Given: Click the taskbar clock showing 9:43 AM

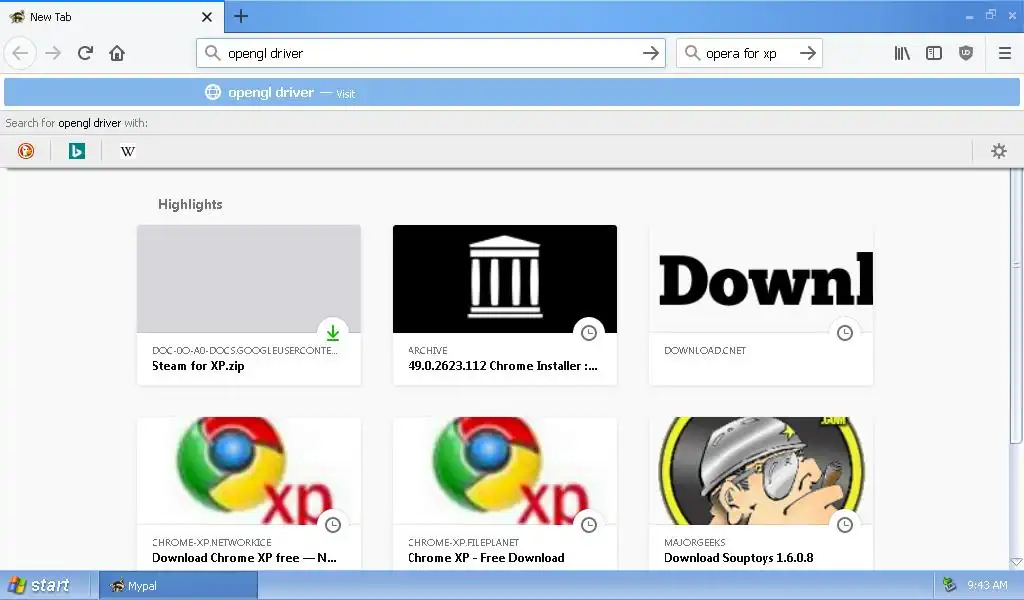Looking at the screenshot, I should click(x=987, y=585).
